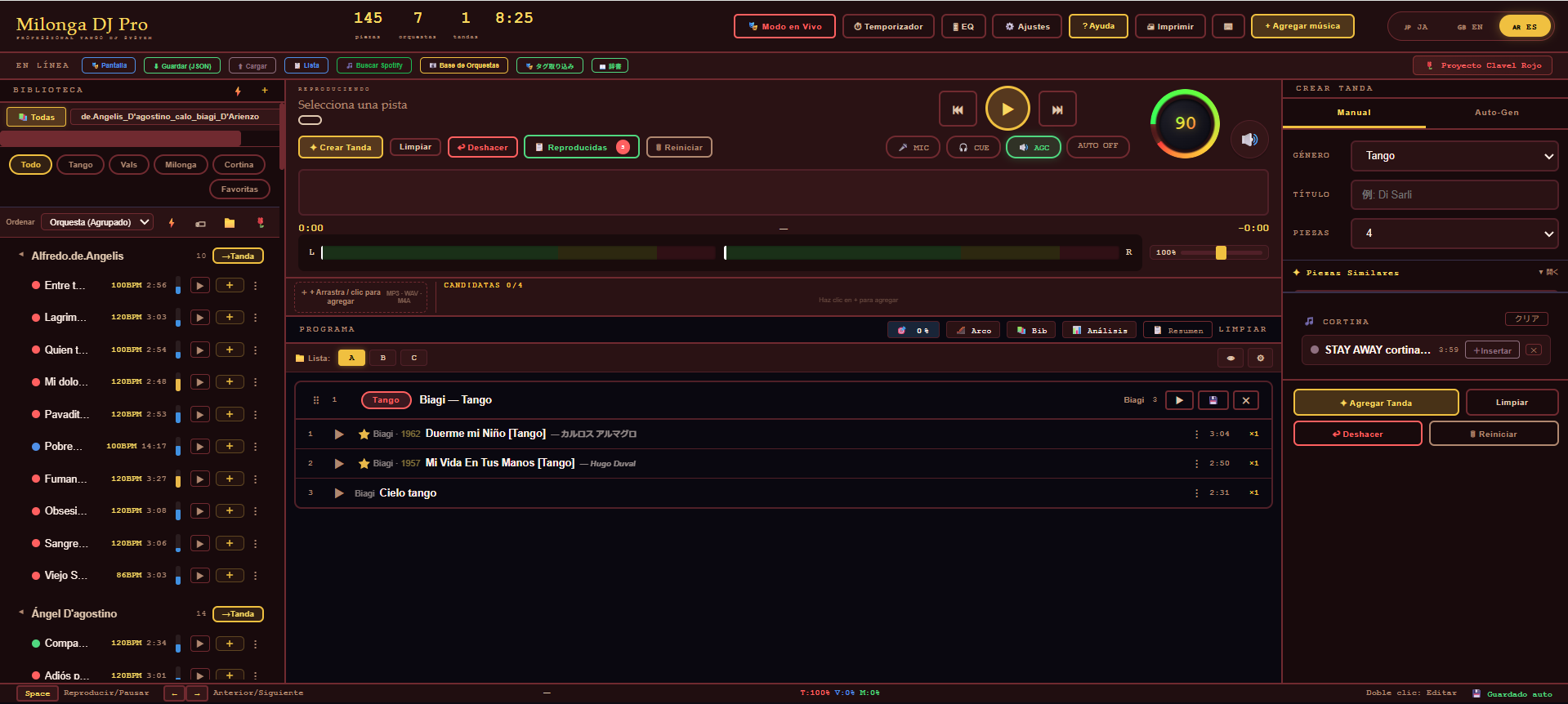Image resolution: width=1568 pixels, height=704 pixels.
Task: Click the red rose icon in the sort row
Action: (261, 223)
